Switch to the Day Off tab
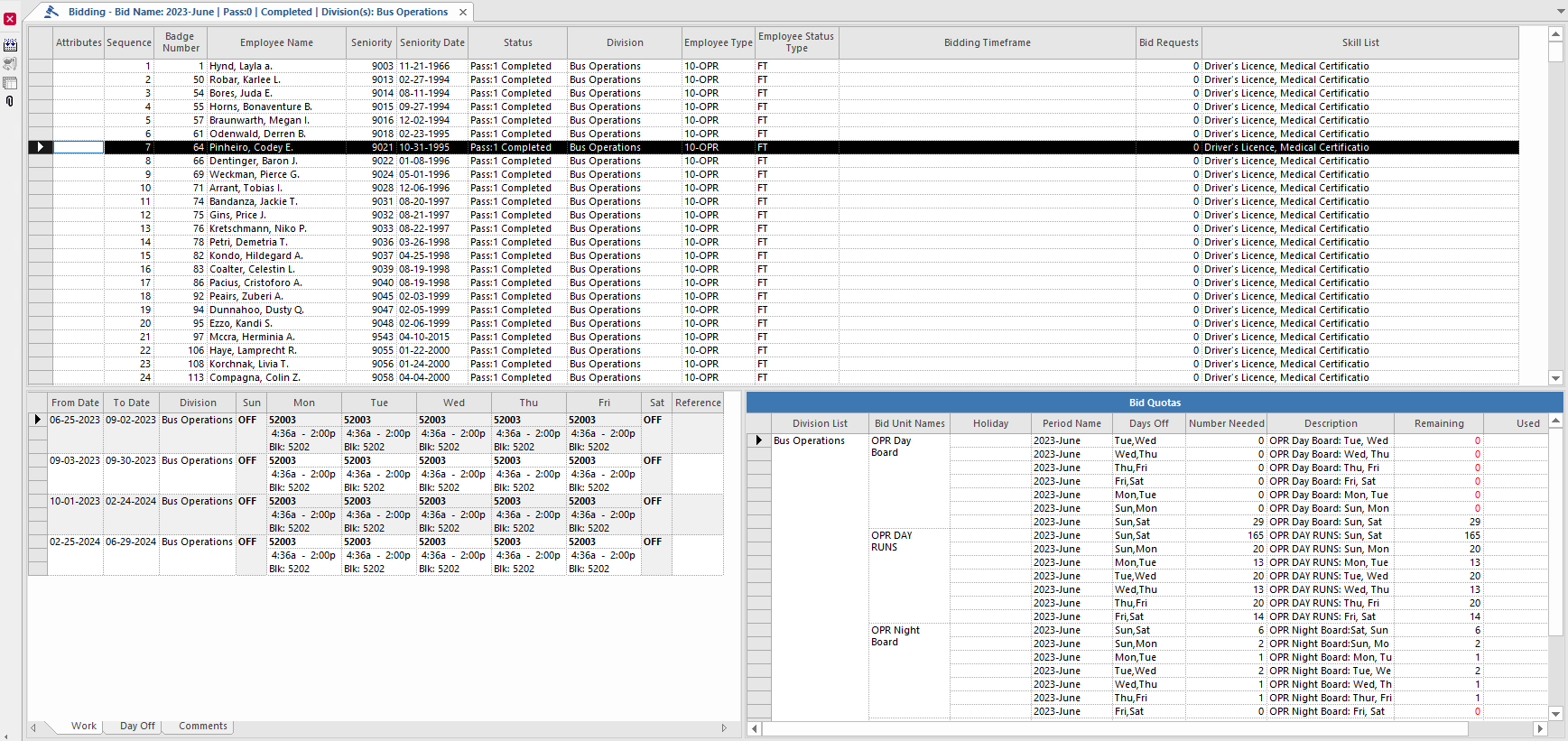Viewport: 1568px width, 741px height. [137, 726]
